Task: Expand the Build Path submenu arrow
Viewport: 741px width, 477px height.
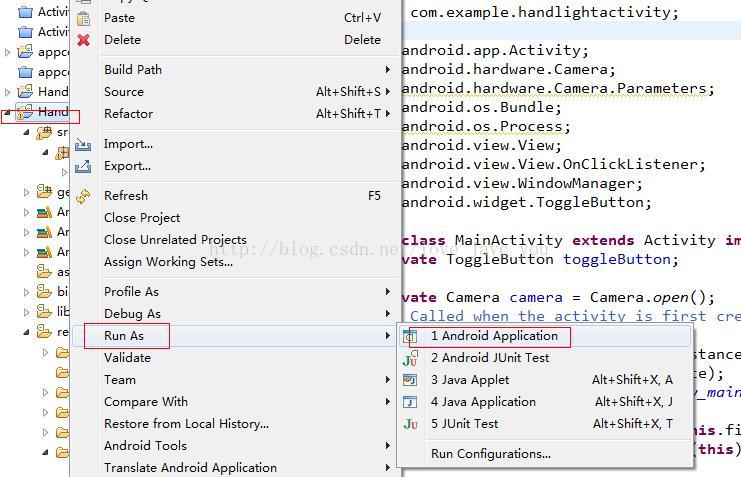Action: (388, 70)
